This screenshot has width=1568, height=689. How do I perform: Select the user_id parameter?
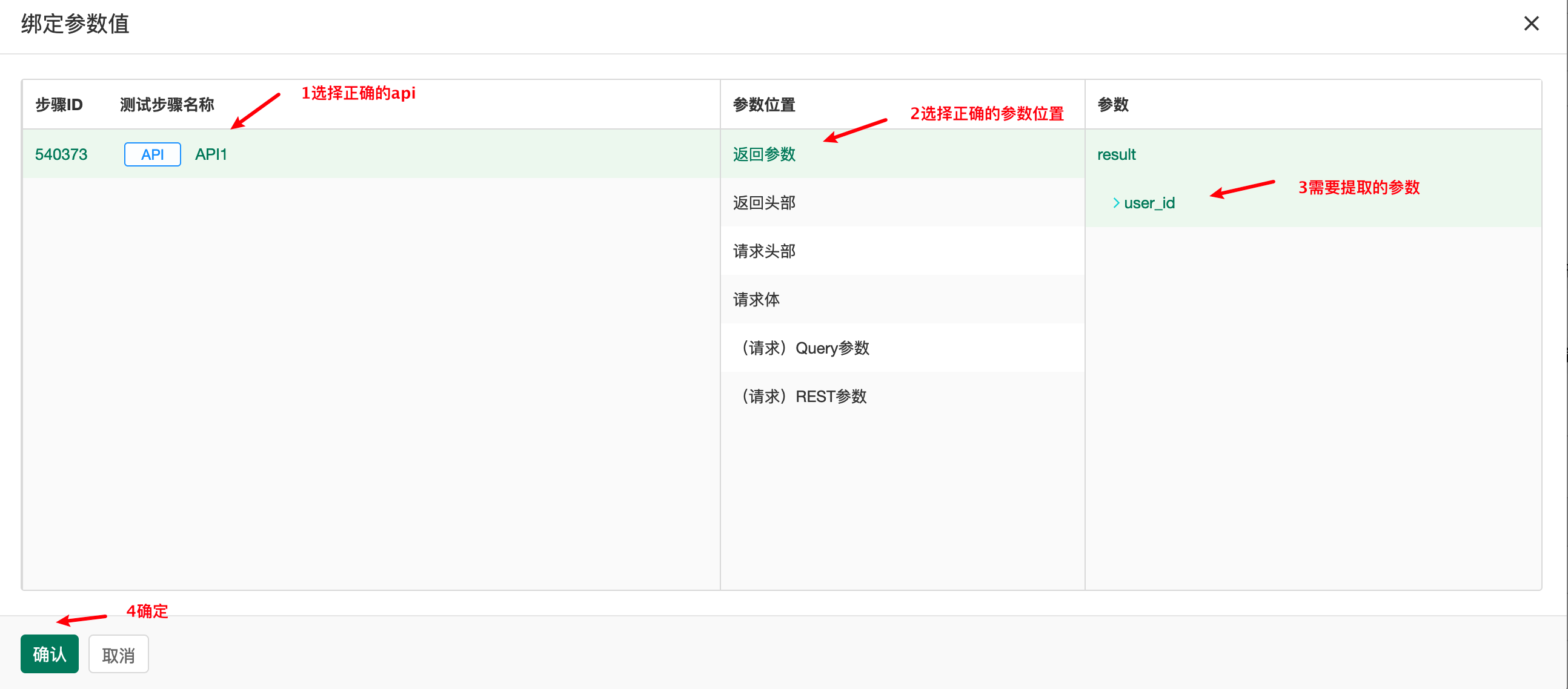1149,203
